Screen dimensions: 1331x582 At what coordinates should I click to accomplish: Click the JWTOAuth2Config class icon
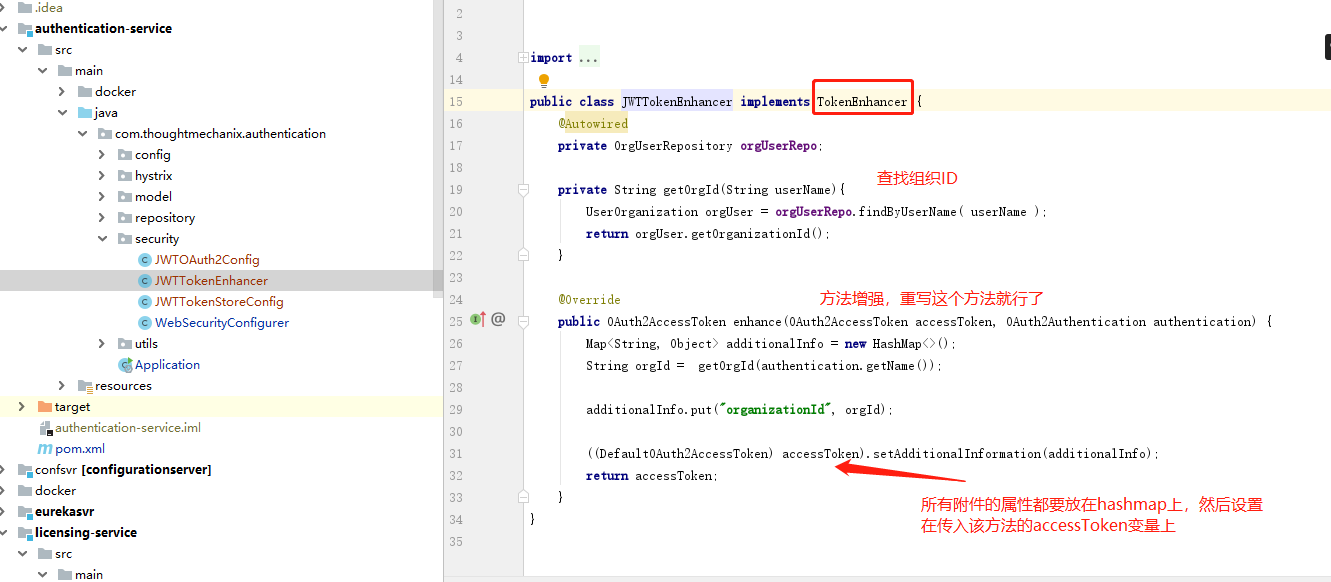145,260
